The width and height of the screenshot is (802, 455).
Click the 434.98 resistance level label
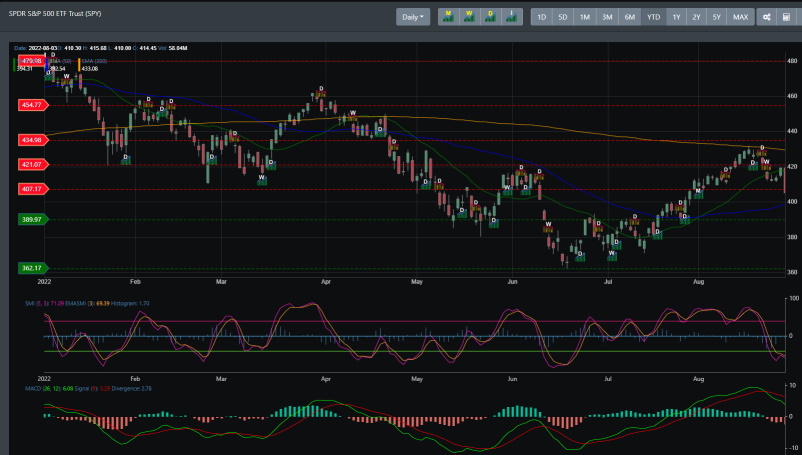point(33,140)
